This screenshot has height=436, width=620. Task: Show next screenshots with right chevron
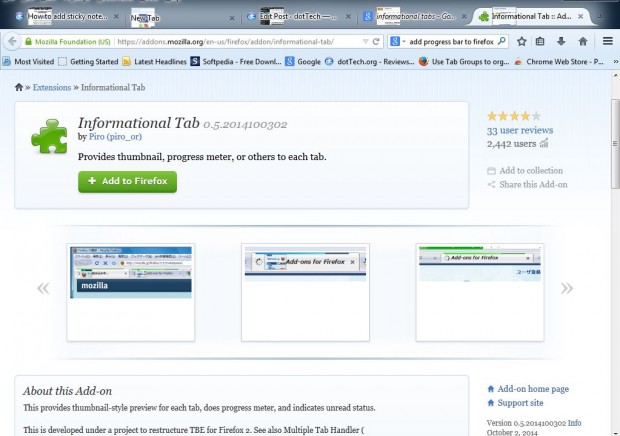pyautogui.click(x=567, y=288)
